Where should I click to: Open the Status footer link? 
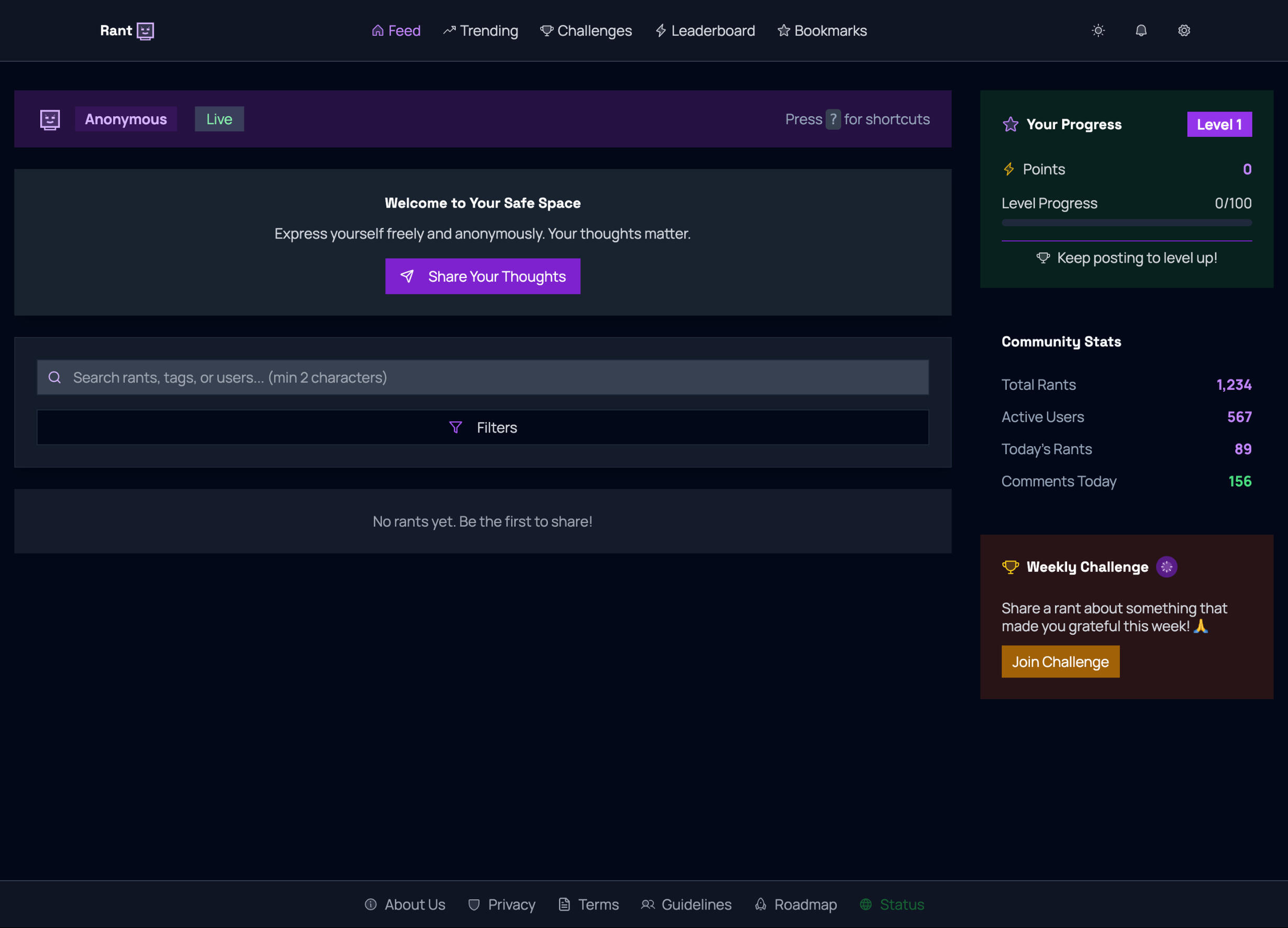point(892,904)
